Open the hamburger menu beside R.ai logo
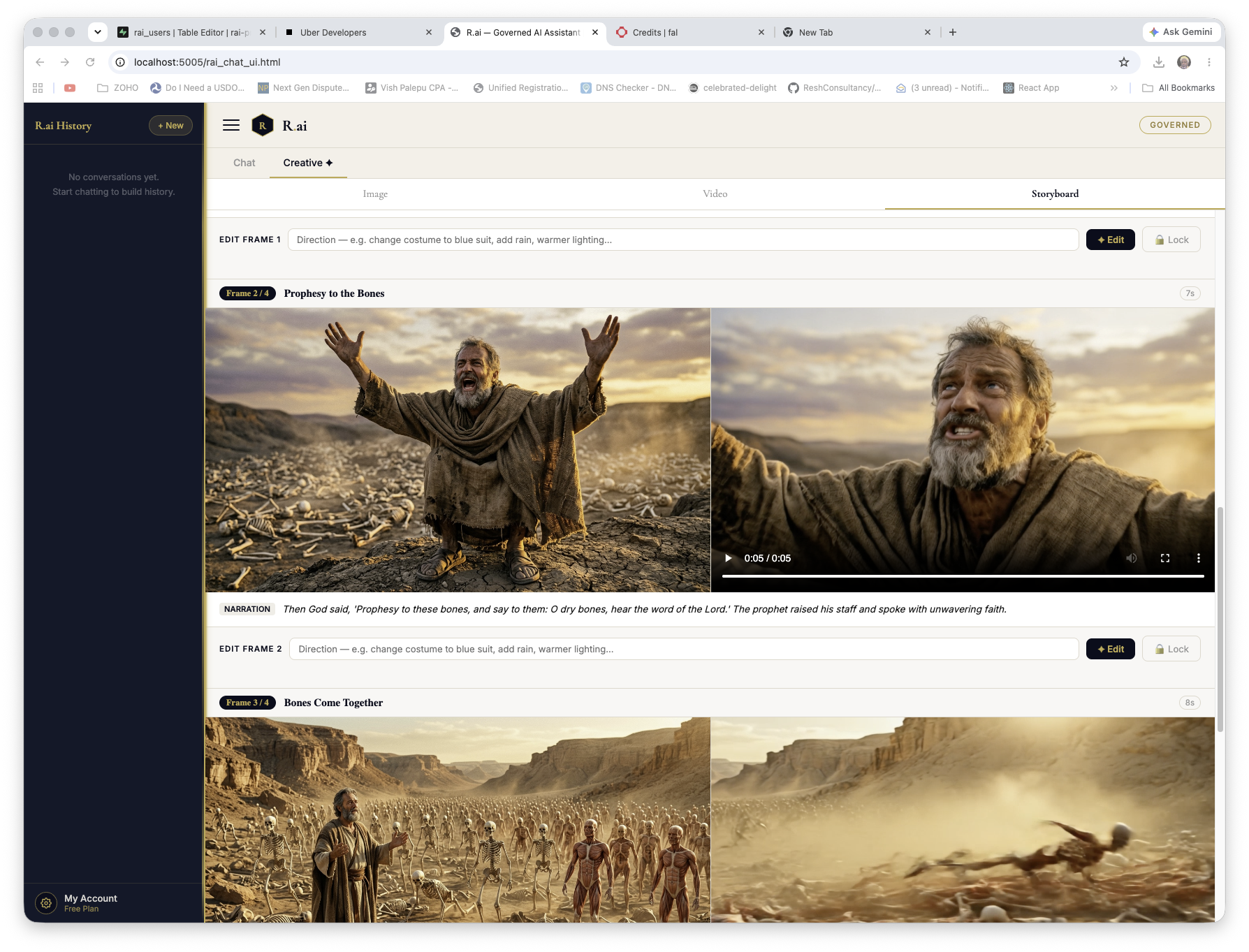This screenshot has height=952, width=1249. 231,125
